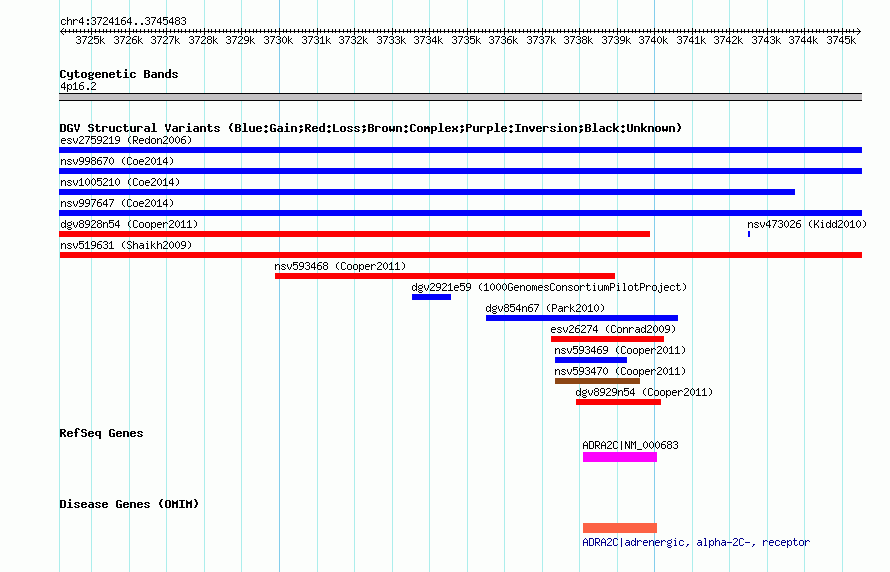This screenshot has height=572, width=890.
Task: Select the red bar under esv26274
Action: point(607,339)
